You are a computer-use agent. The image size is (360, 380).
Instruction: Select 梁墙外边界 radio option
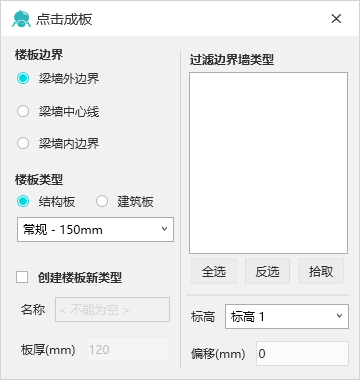tap(23, 79)
